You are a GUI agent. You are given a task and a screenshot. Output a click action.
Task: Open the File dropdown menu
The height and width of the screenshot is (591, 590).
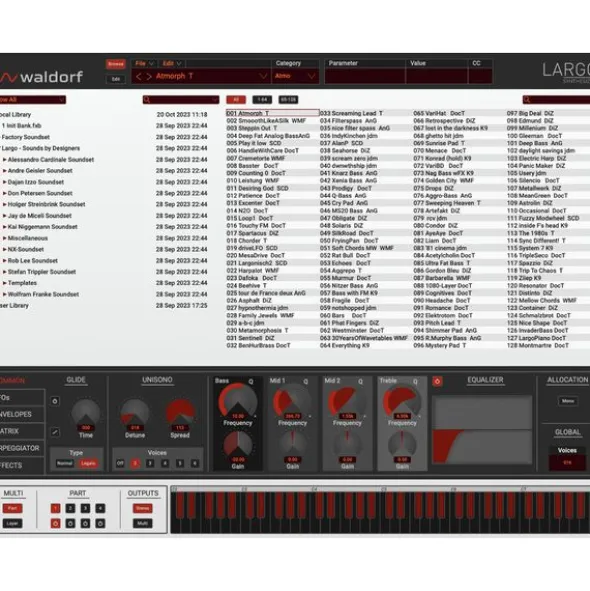144,63
